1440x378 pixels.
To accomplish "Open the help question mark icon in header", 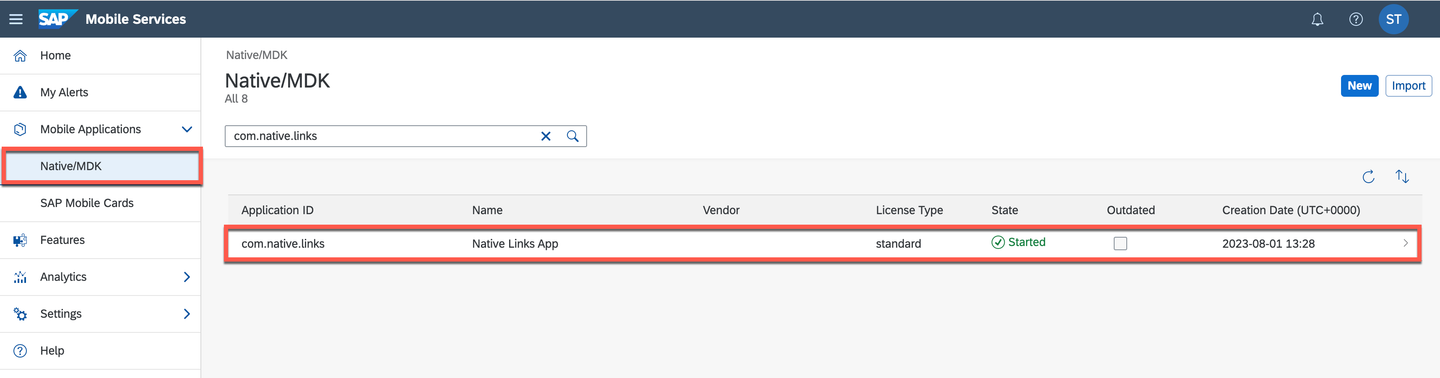I will (1356, 19).
